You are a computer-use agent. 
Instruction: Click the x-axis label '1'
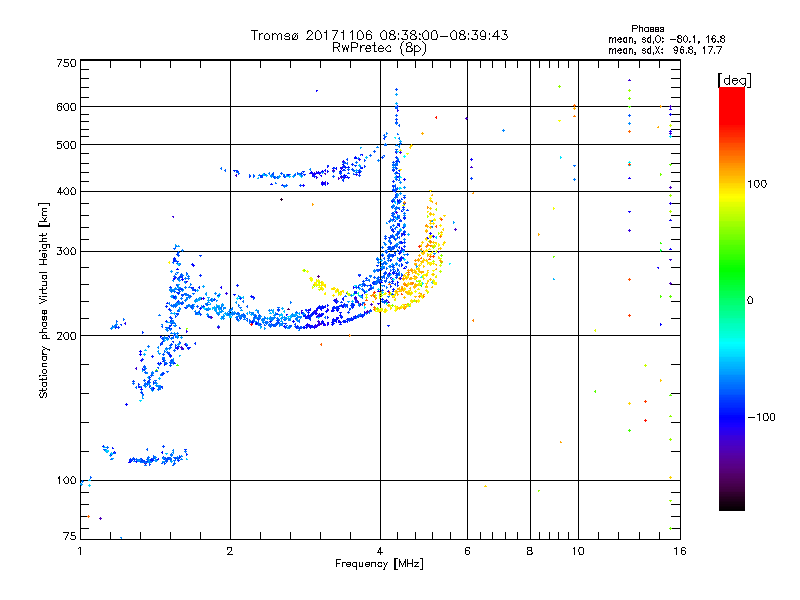coord(80,551)
